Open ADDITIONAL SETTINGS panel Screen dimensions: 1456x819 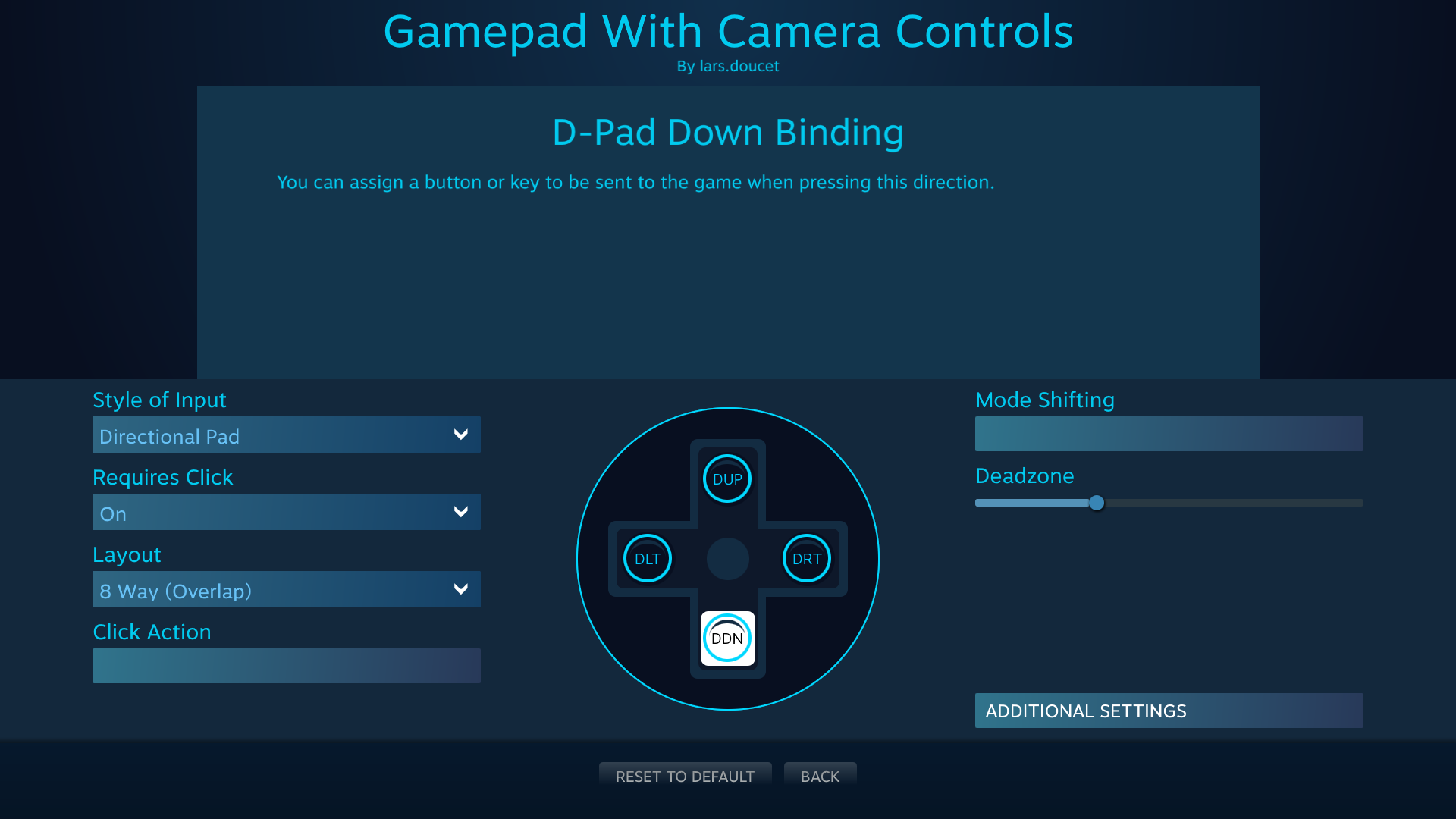pyautogui.click(x=1168, y=710)
